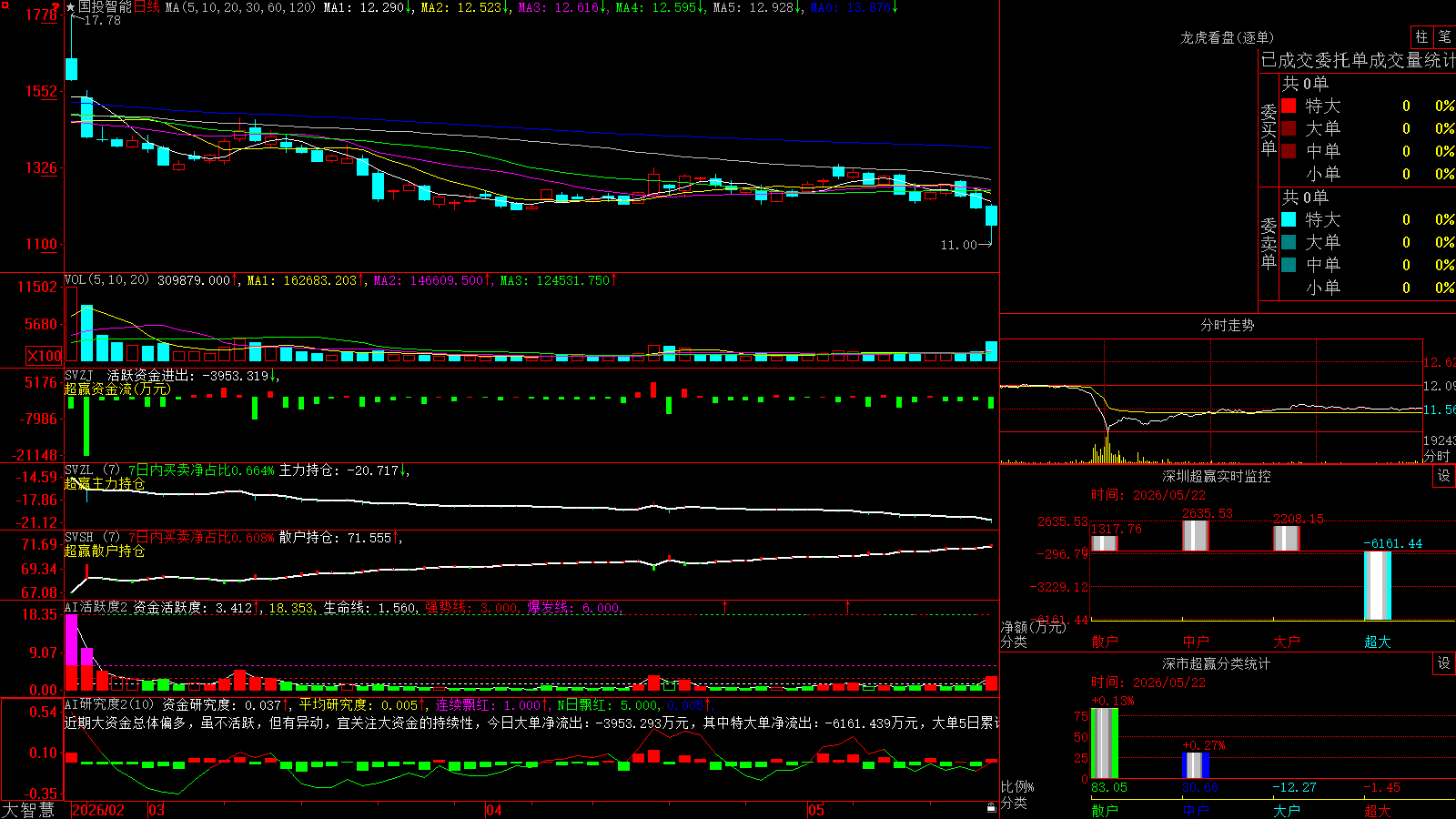The image size is (1456, 819).
Task: Click the 2026/02 date marker on the timeline
Action: coord(98,810)
